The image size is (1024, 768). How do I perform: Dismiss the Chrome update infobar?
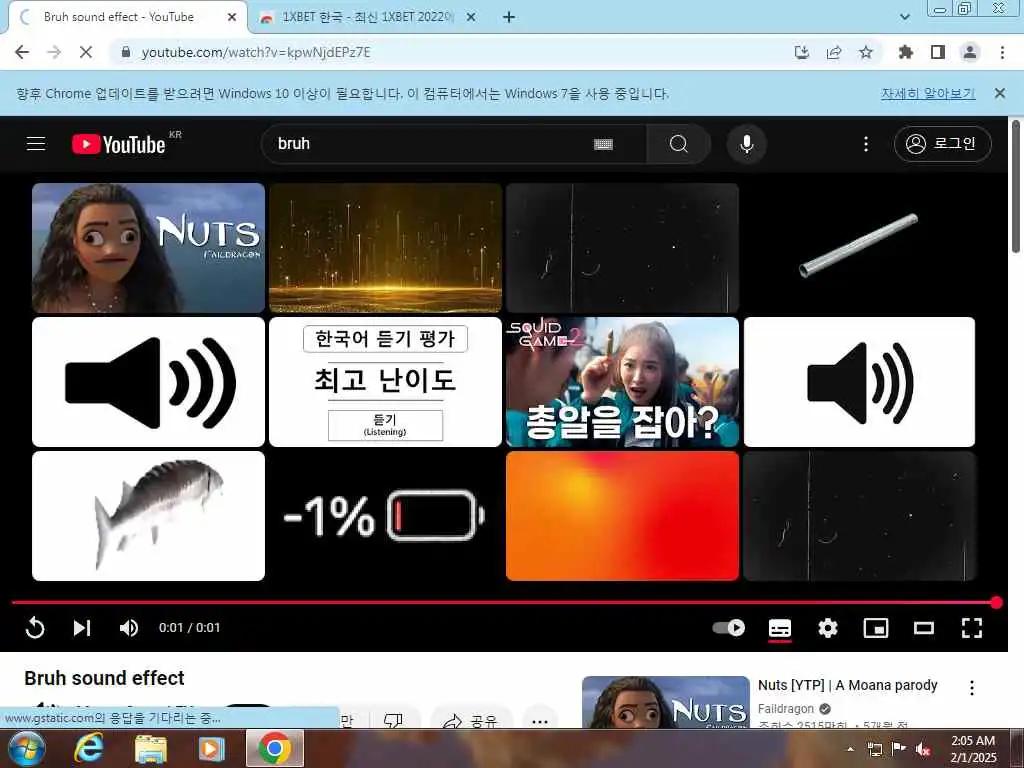pos(999,93)
